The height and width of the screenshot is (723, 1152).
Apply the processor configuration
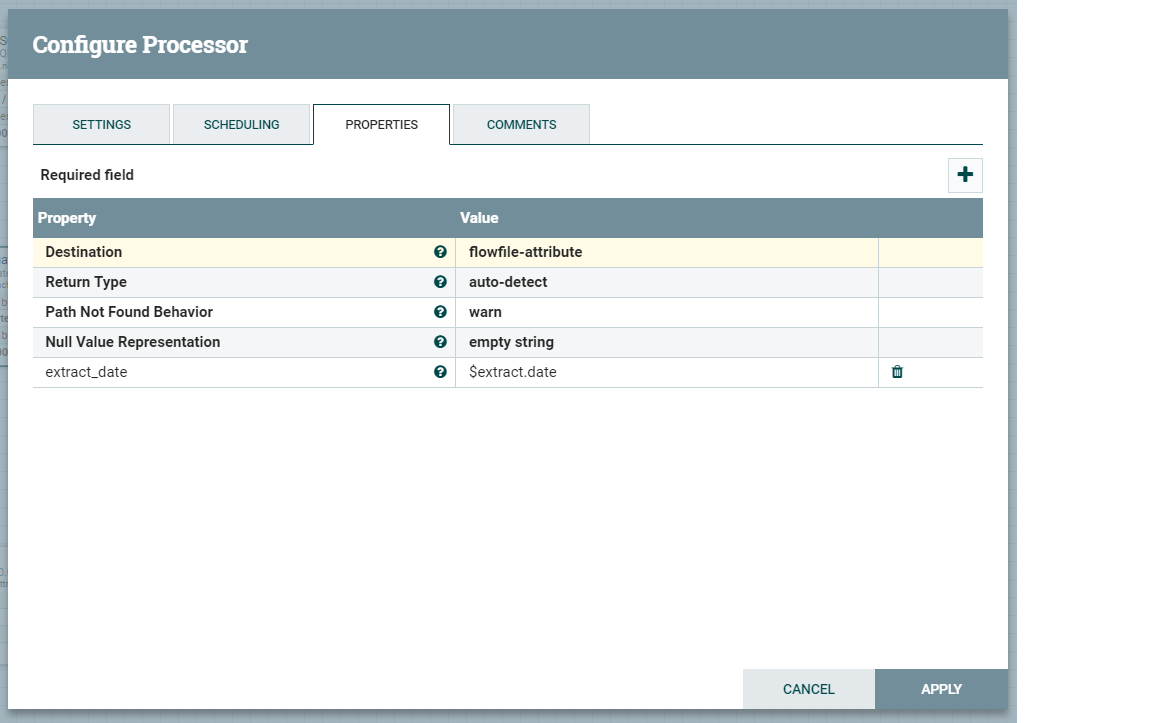click(x=940, y=689)
